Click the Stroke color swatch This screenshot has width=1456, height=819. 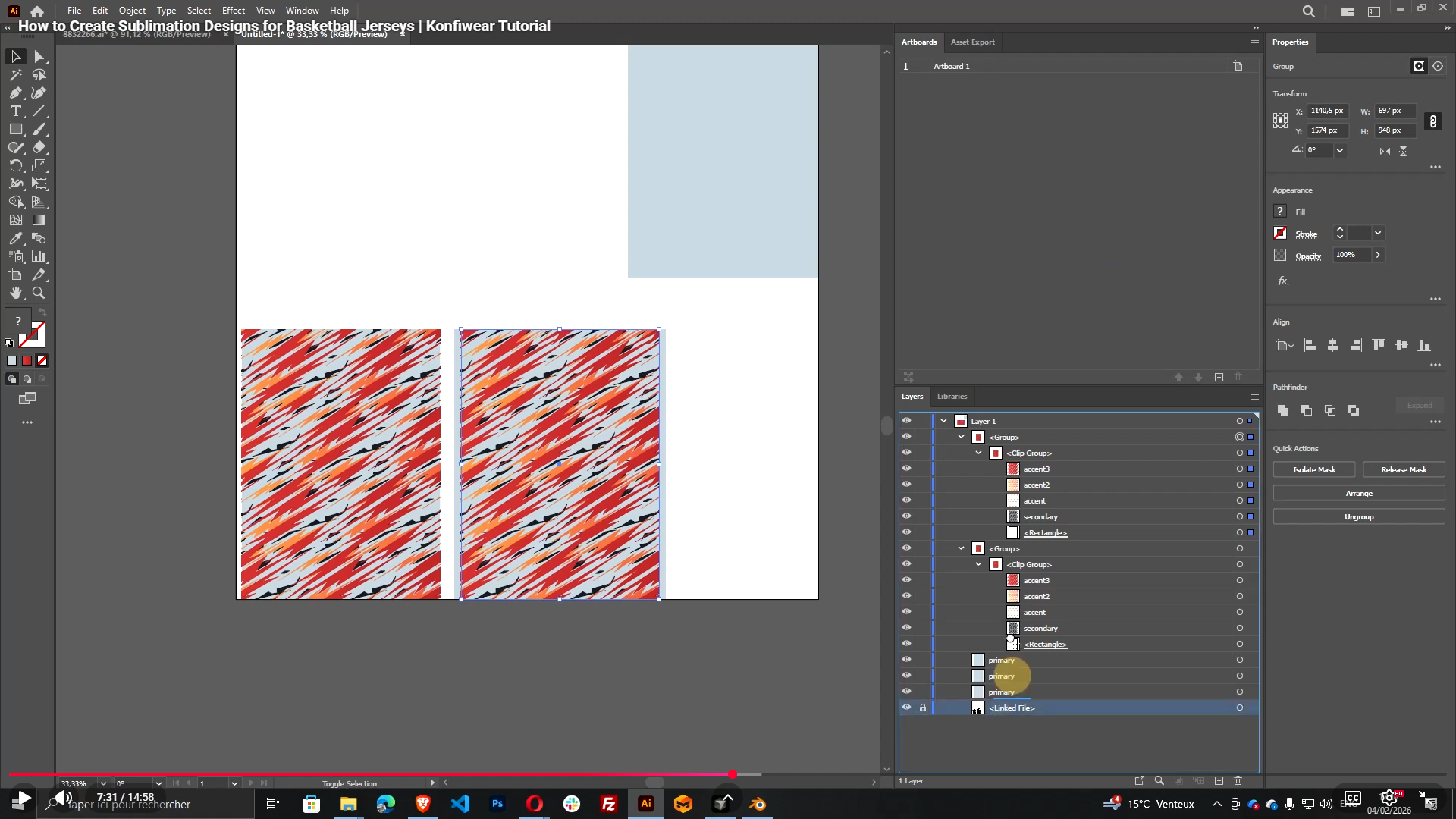[1279, 233]
